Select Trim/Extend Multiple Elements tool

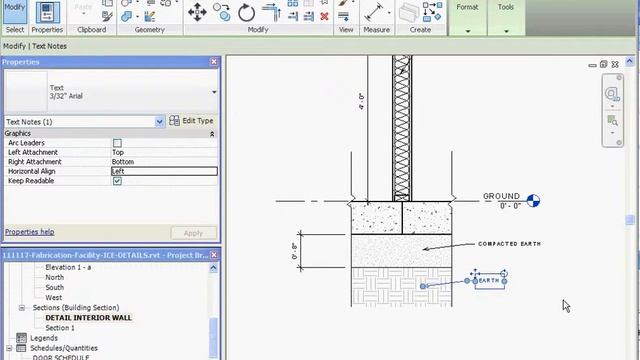[x=309, y=16]
